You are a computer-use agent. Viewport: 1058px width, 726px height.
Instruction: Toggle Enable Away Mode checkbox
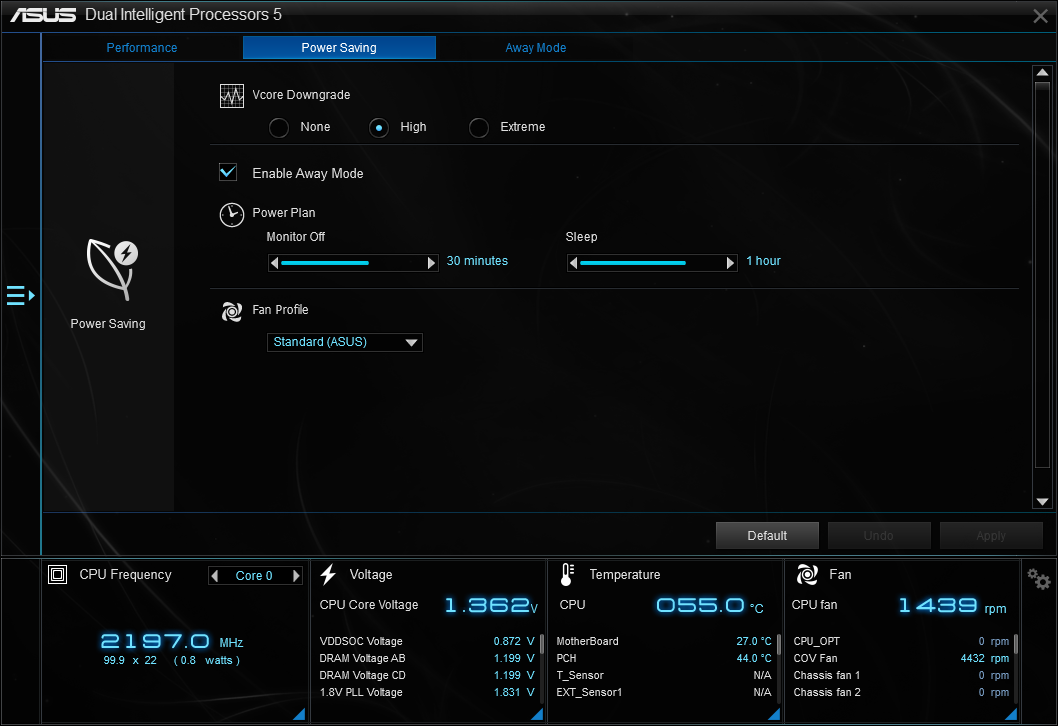click(x=228, y=173)
